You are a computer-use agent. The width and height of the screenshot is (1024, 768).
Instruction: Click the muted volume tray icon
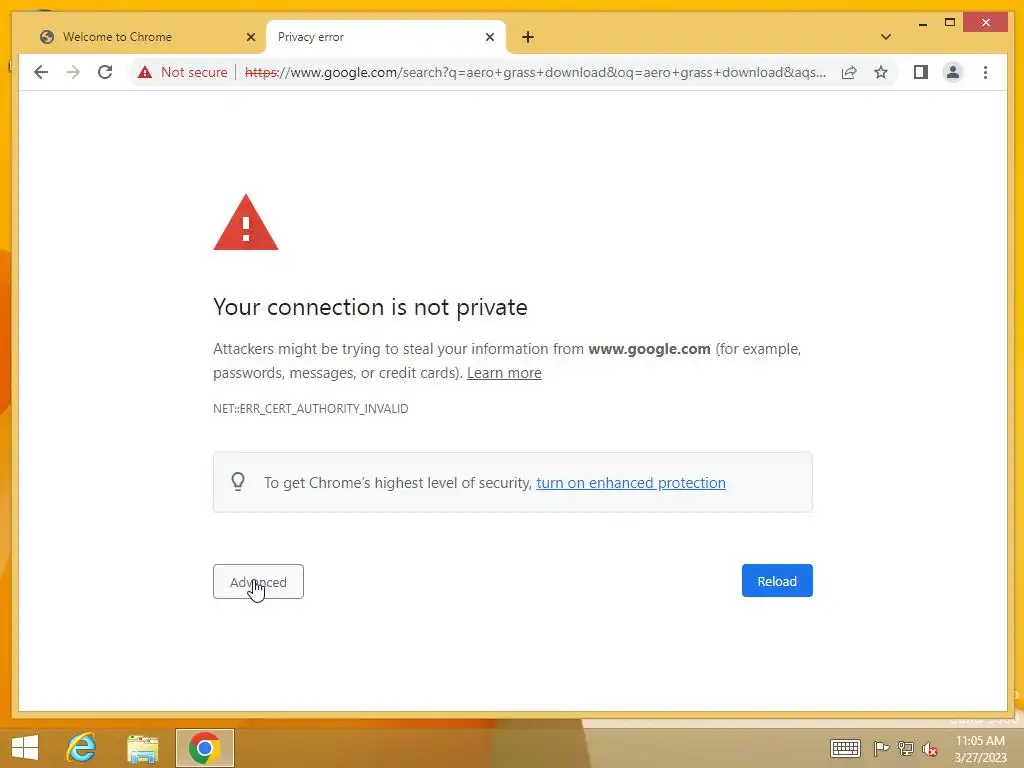tap(929, 748)
